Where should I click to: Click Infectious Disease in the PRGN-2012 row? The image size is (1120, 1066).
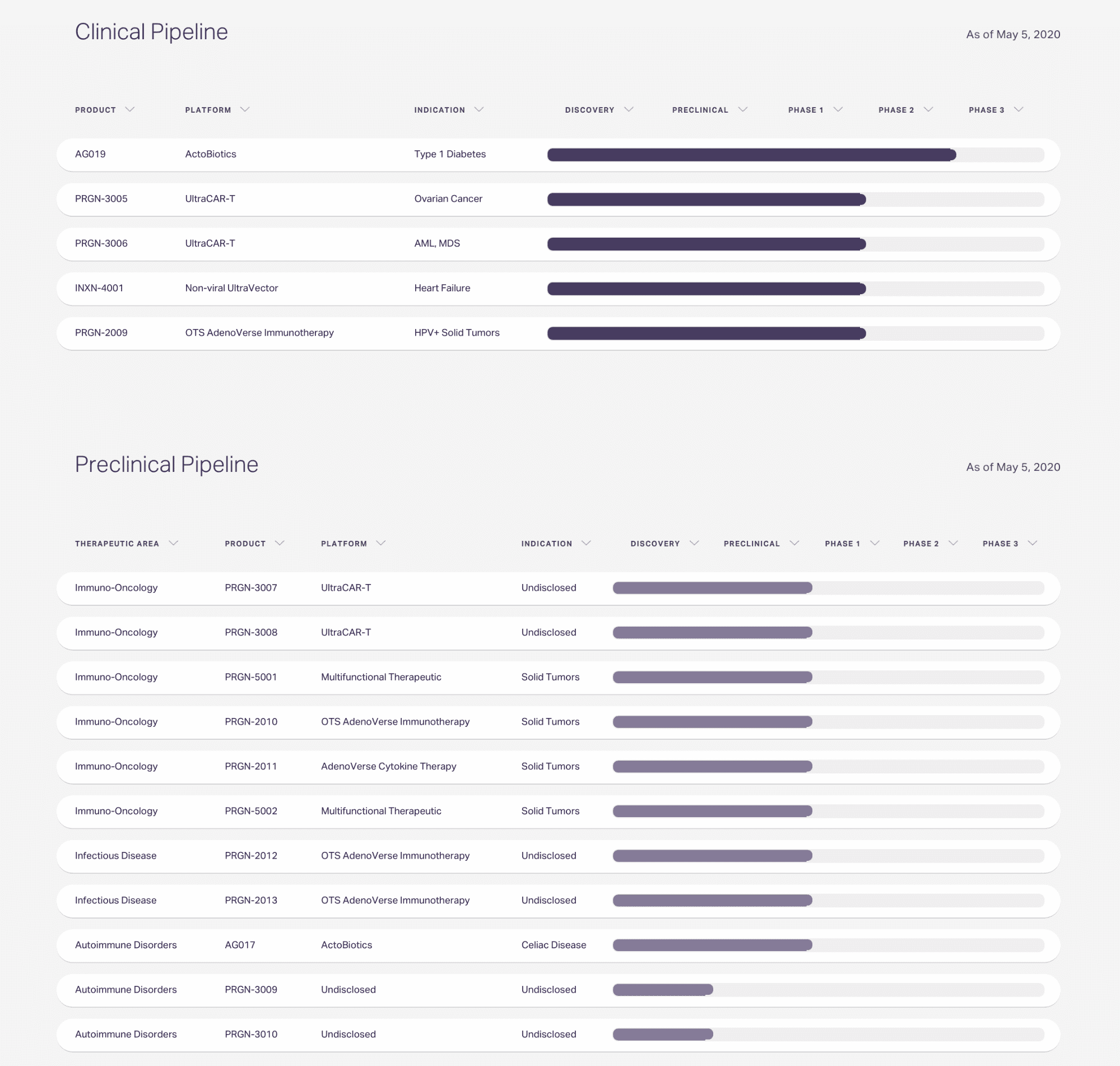pos(116,856)
